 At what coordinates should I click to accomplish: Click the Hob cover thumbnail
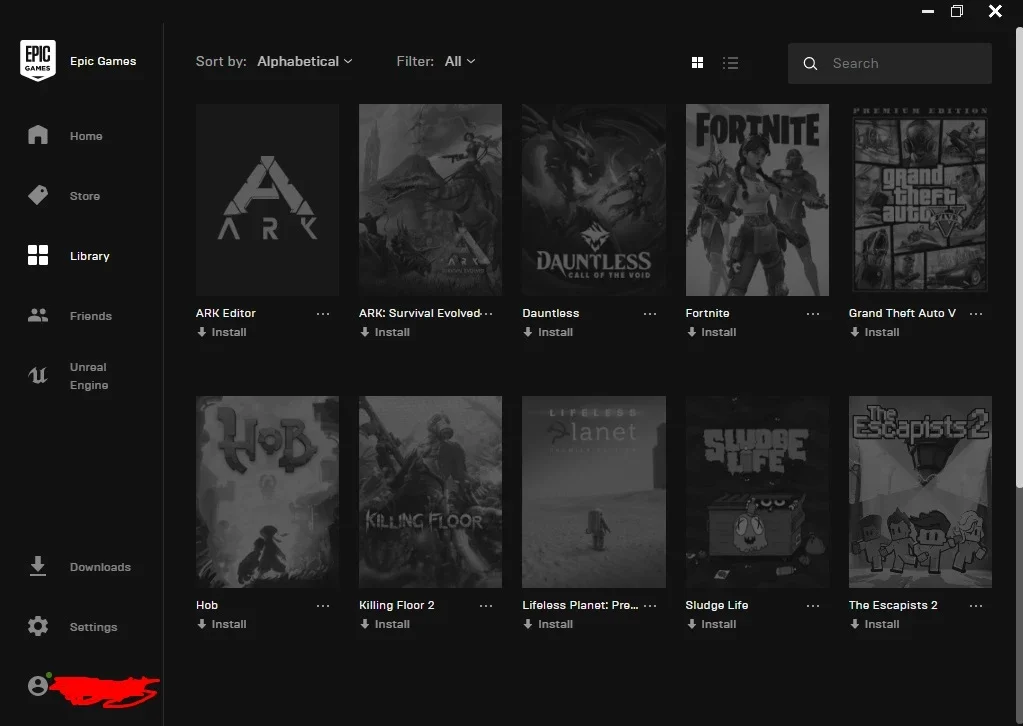pos(267,492)
